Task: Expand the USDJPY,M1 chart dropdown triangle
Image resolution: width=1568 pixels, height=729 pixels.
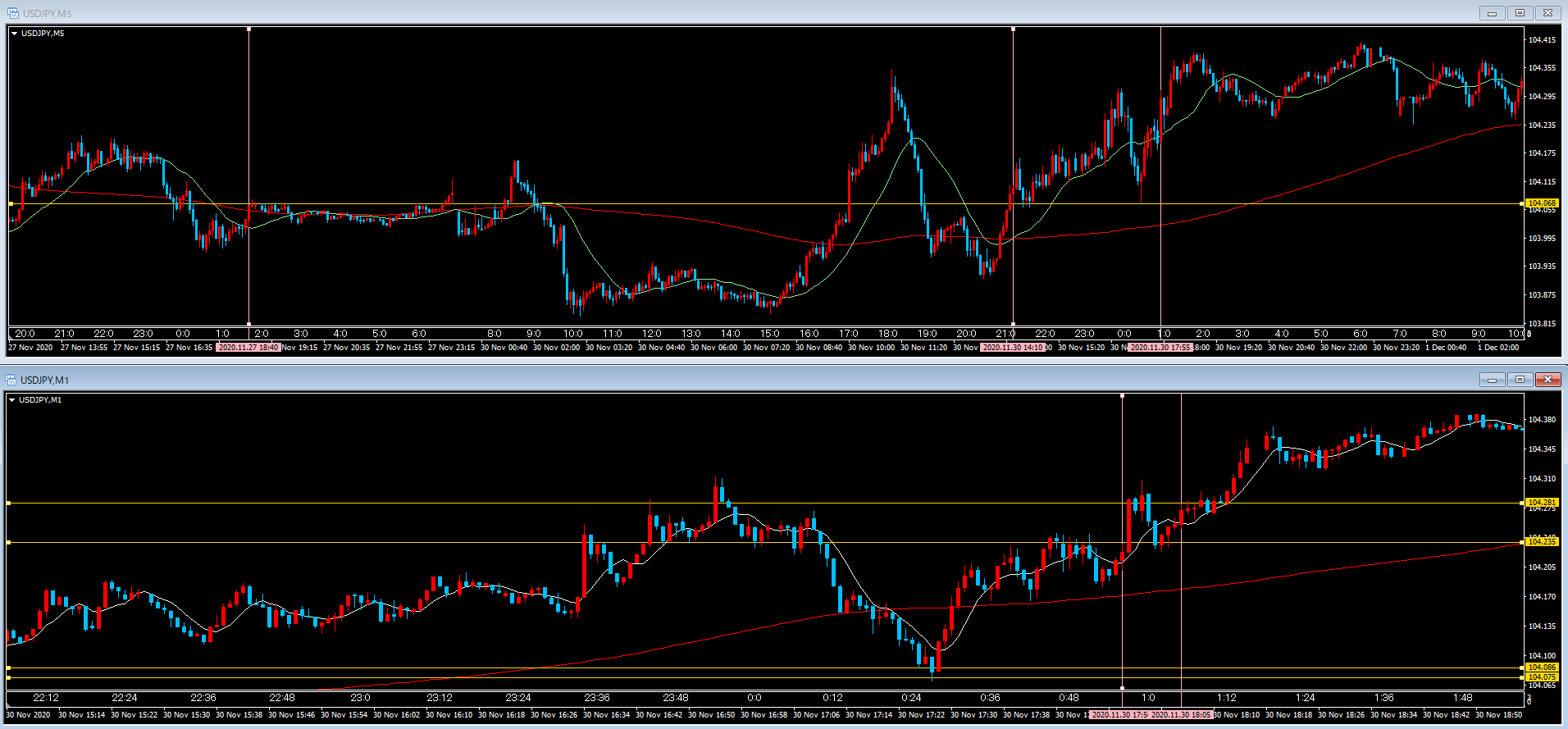Action: coord(12,400)
